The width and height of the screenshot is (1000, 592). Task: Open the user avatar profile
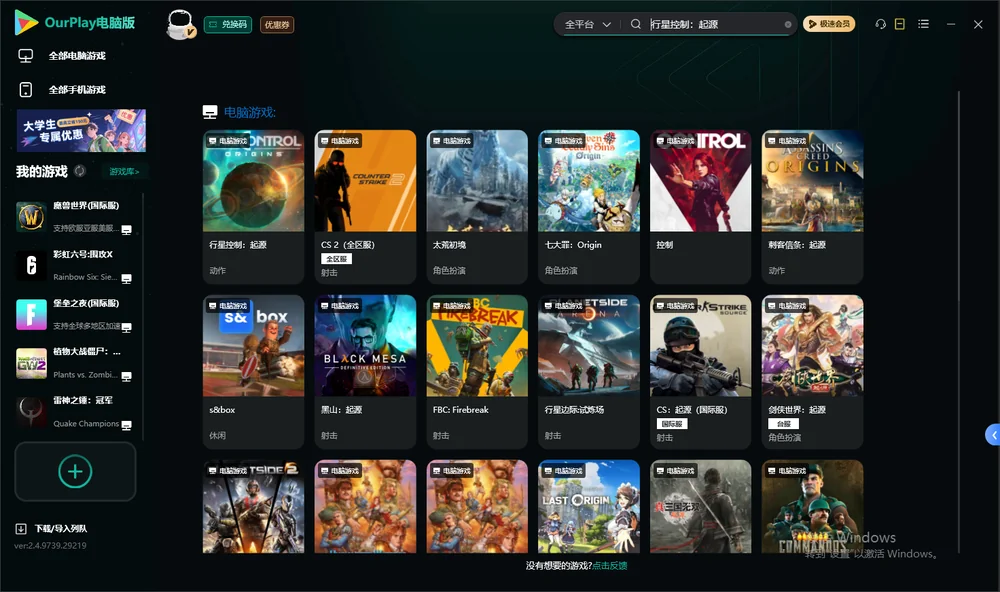180,24
